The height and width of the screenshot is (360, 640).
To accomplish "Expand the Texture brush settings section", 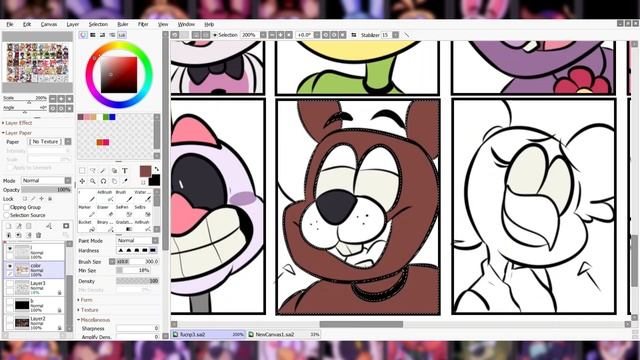I will pyautogui.click(x=88, y=310).
